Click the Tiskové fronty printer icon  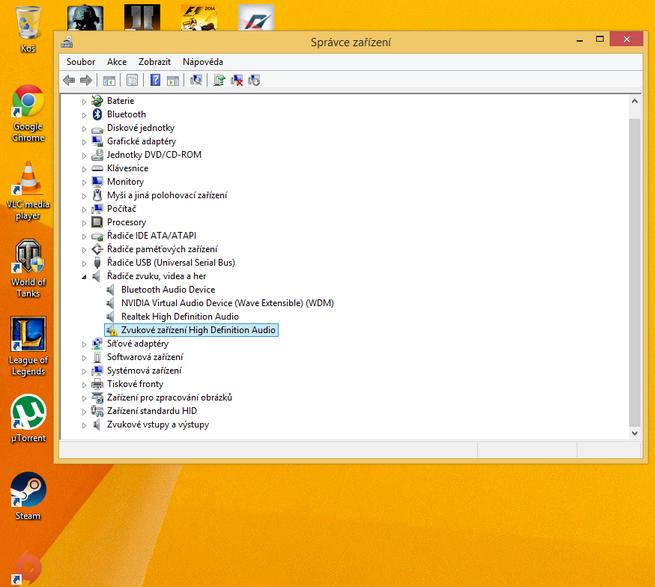[x=97, y=384]
